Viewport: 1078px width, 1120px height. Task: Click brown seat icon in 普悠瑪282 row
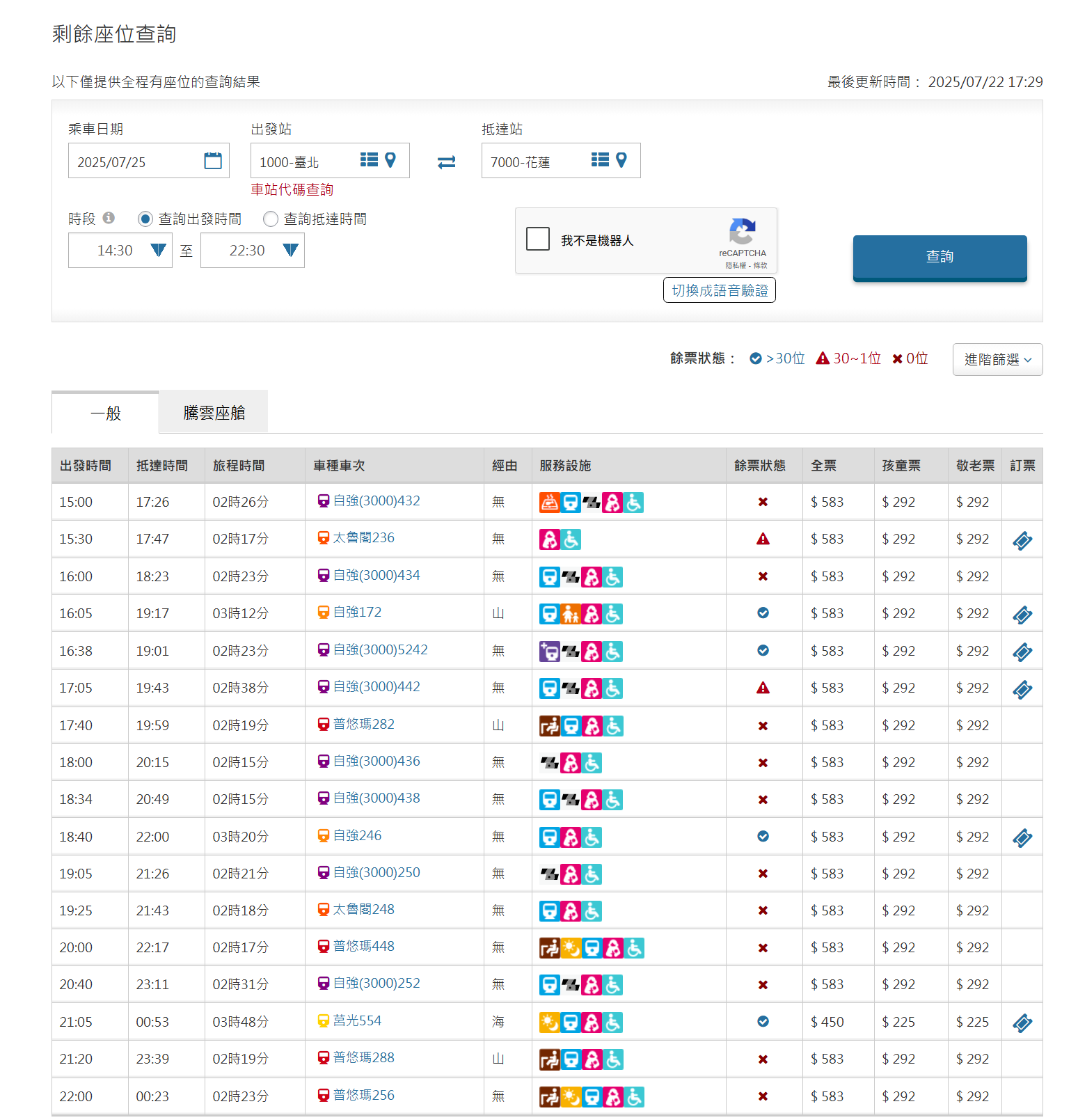point(550,726)
